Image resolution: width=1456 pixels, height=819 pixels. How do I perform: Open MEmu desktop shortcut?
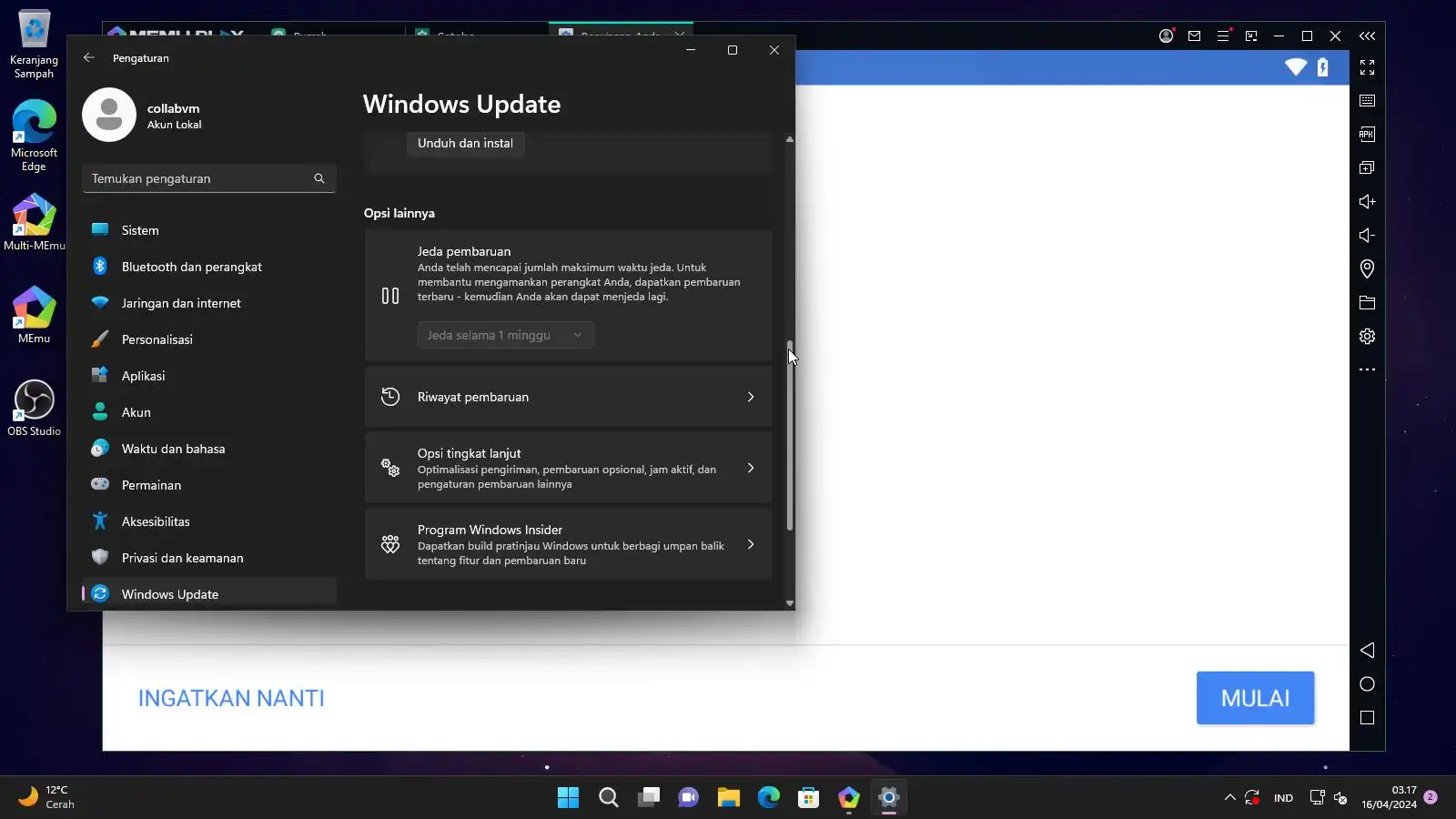point(34,315)
